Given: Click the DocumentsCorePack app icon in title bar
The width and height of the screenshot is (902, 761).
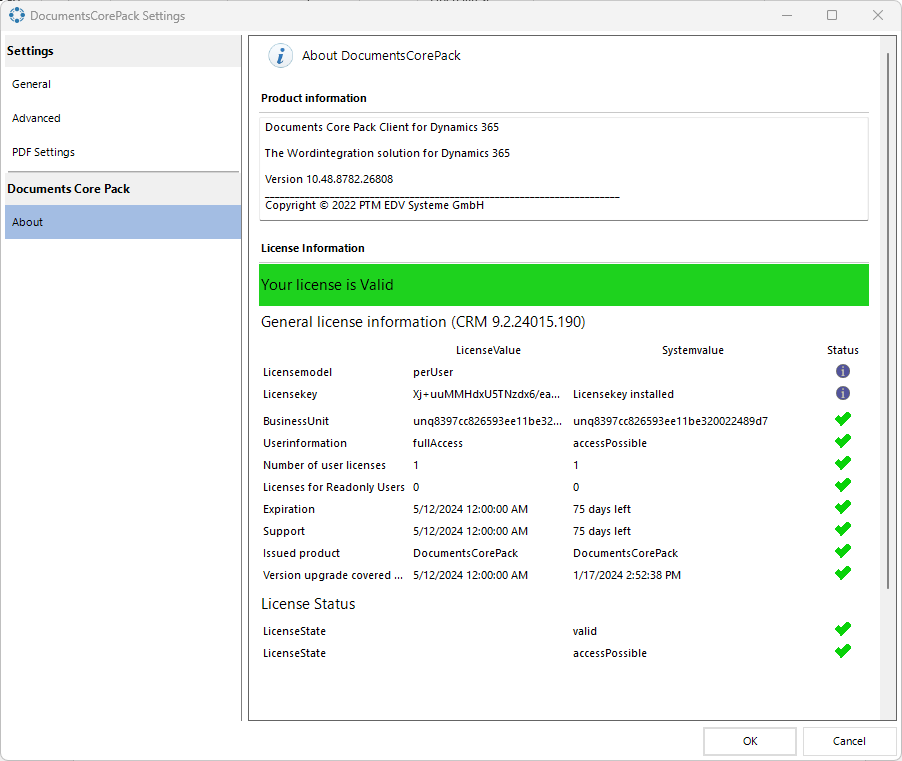Looking at the screenshot, I should click(17, 16).
